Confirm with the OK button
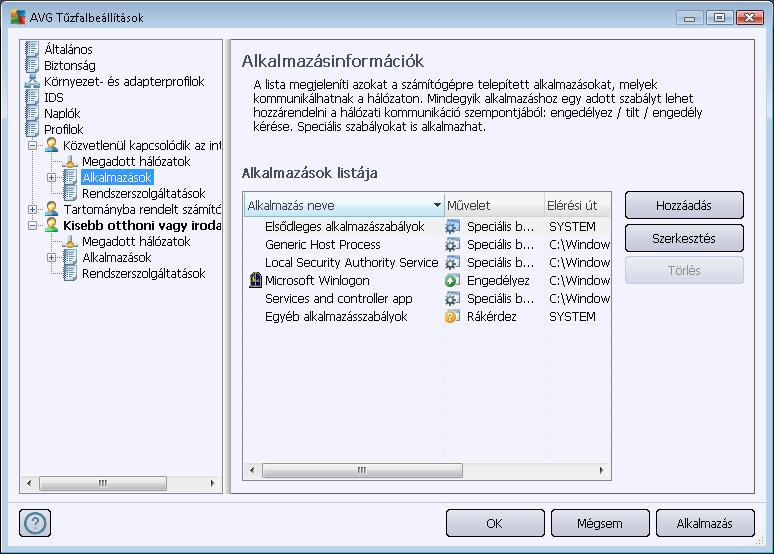Viewport: 774px width, 554px height. coord(495,523)
